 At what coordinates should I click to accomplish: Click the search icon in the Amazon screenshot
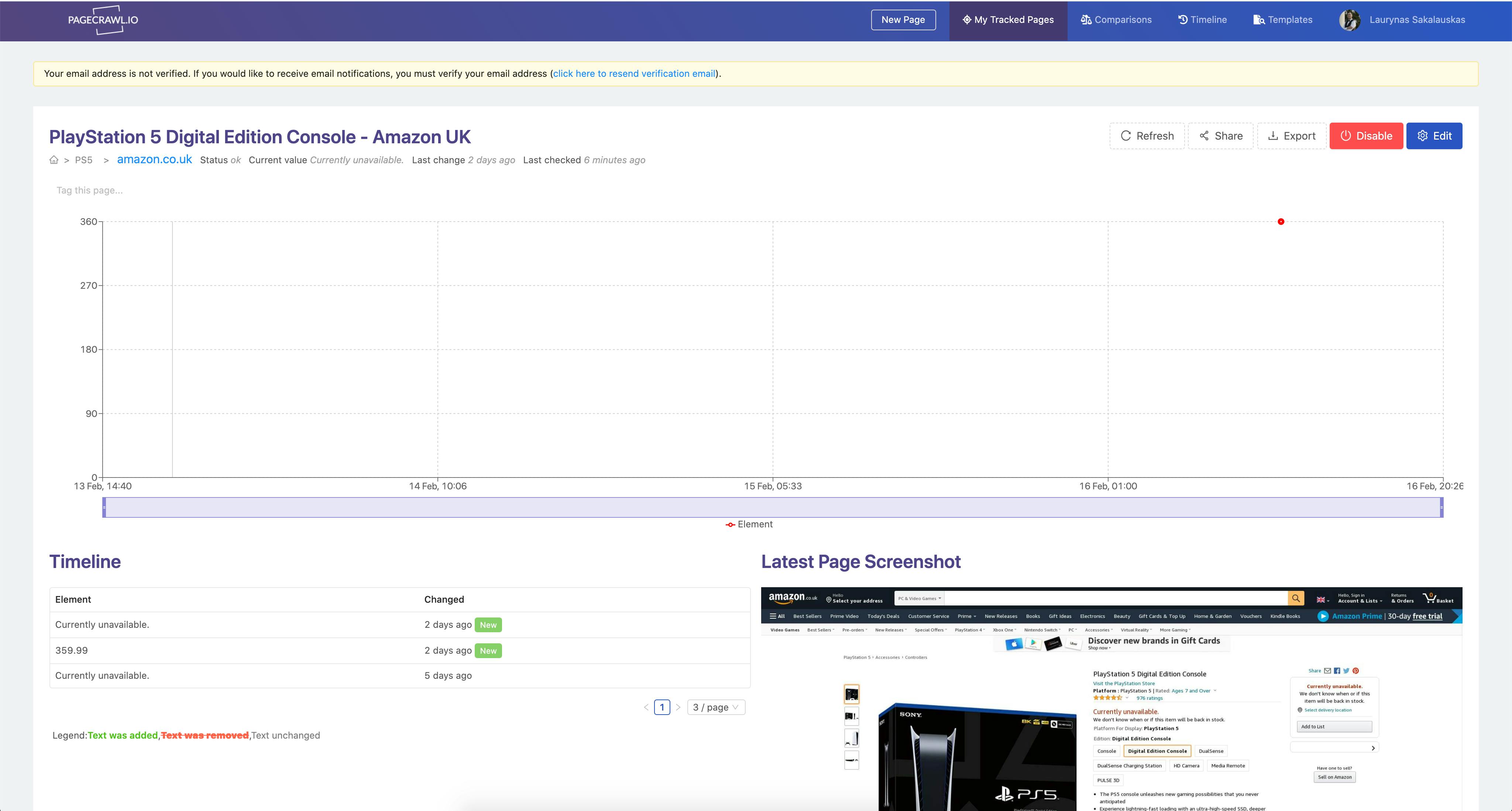pos(1295,598)
